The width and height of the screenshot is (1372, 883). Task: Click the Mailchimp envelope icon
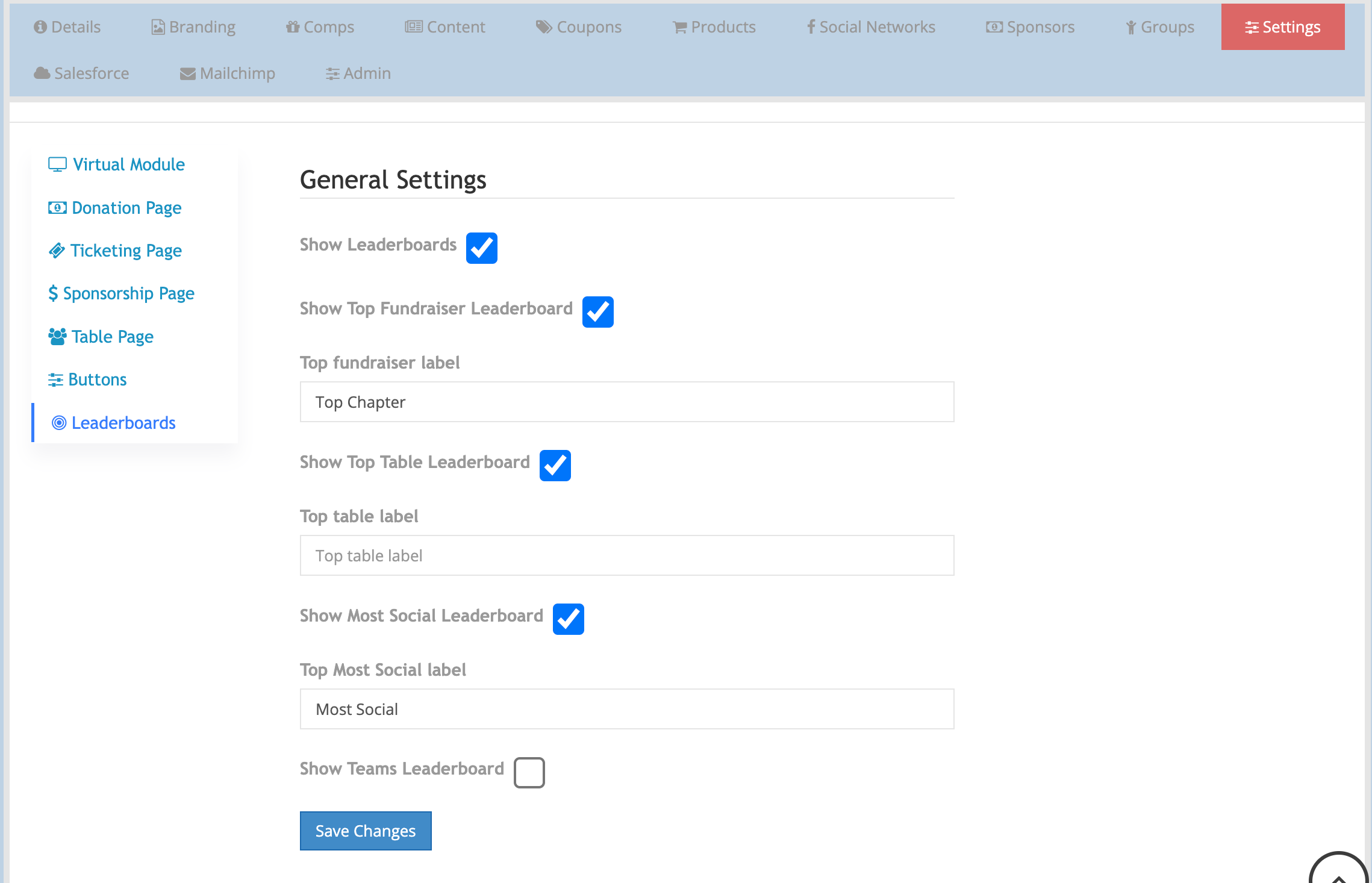[187, 73]
